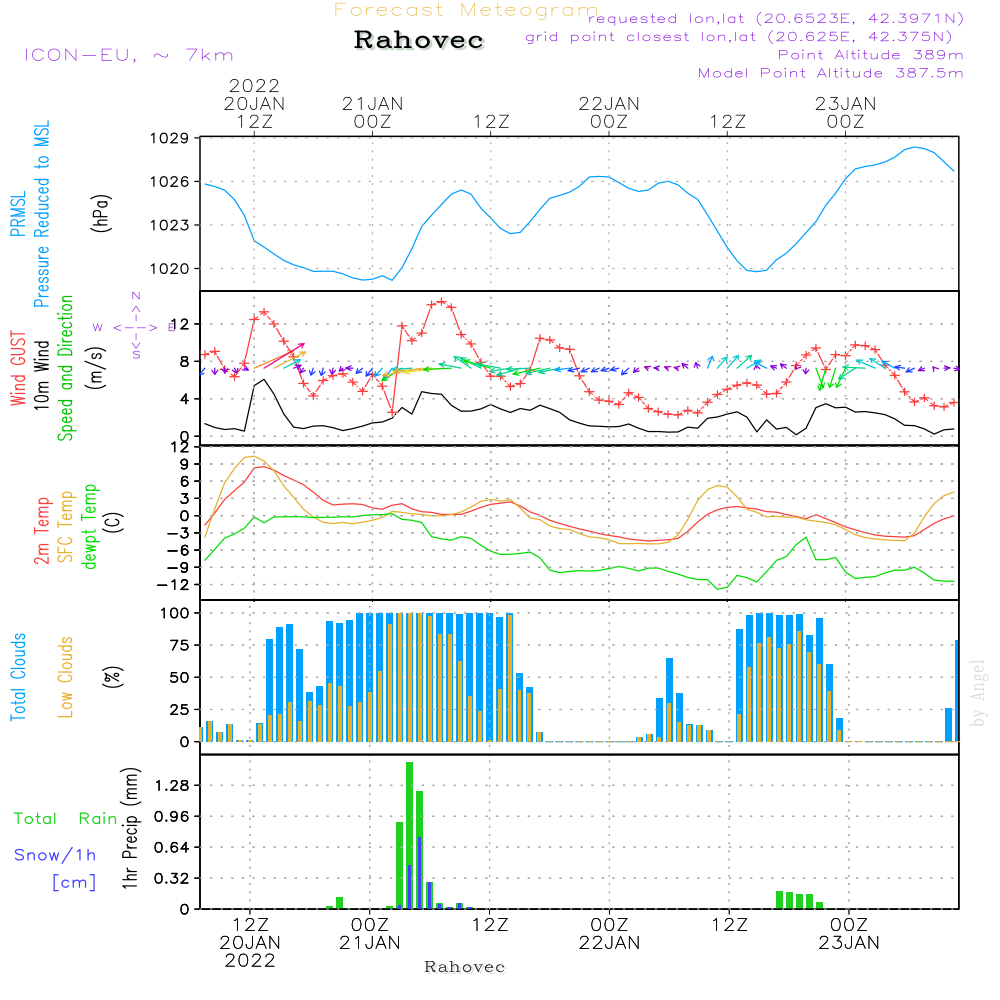Click the 'Model Point Altitude 387.5m' text

[830, 73]
